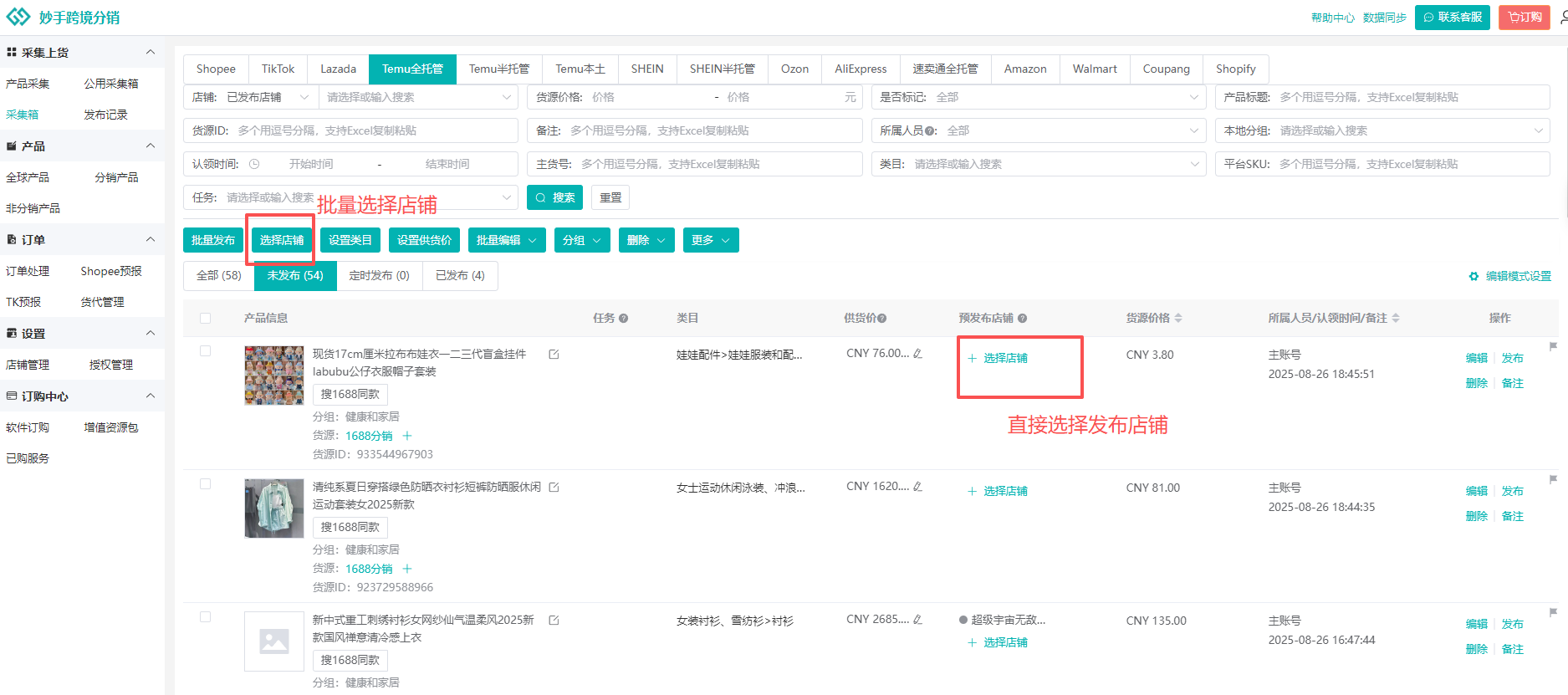Click the help icon beside 任务 column header
Screen dimensions: 1568x695
623,319
